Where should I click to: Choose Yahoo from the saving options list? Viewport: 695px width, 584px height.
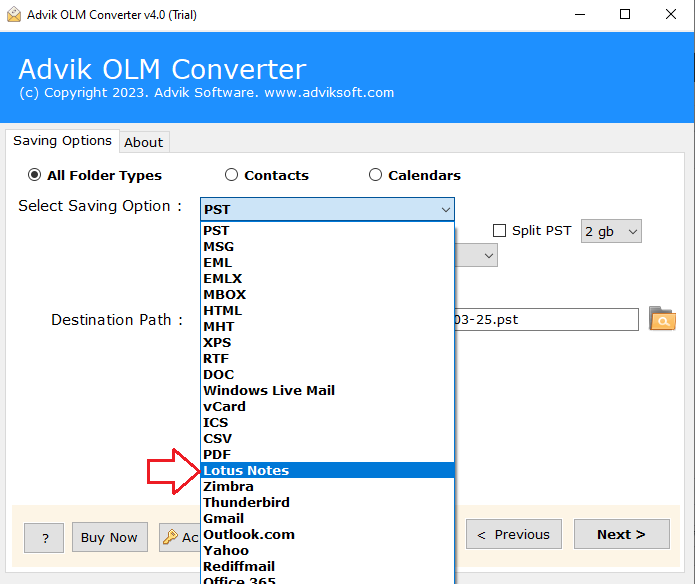coord(327,550)
